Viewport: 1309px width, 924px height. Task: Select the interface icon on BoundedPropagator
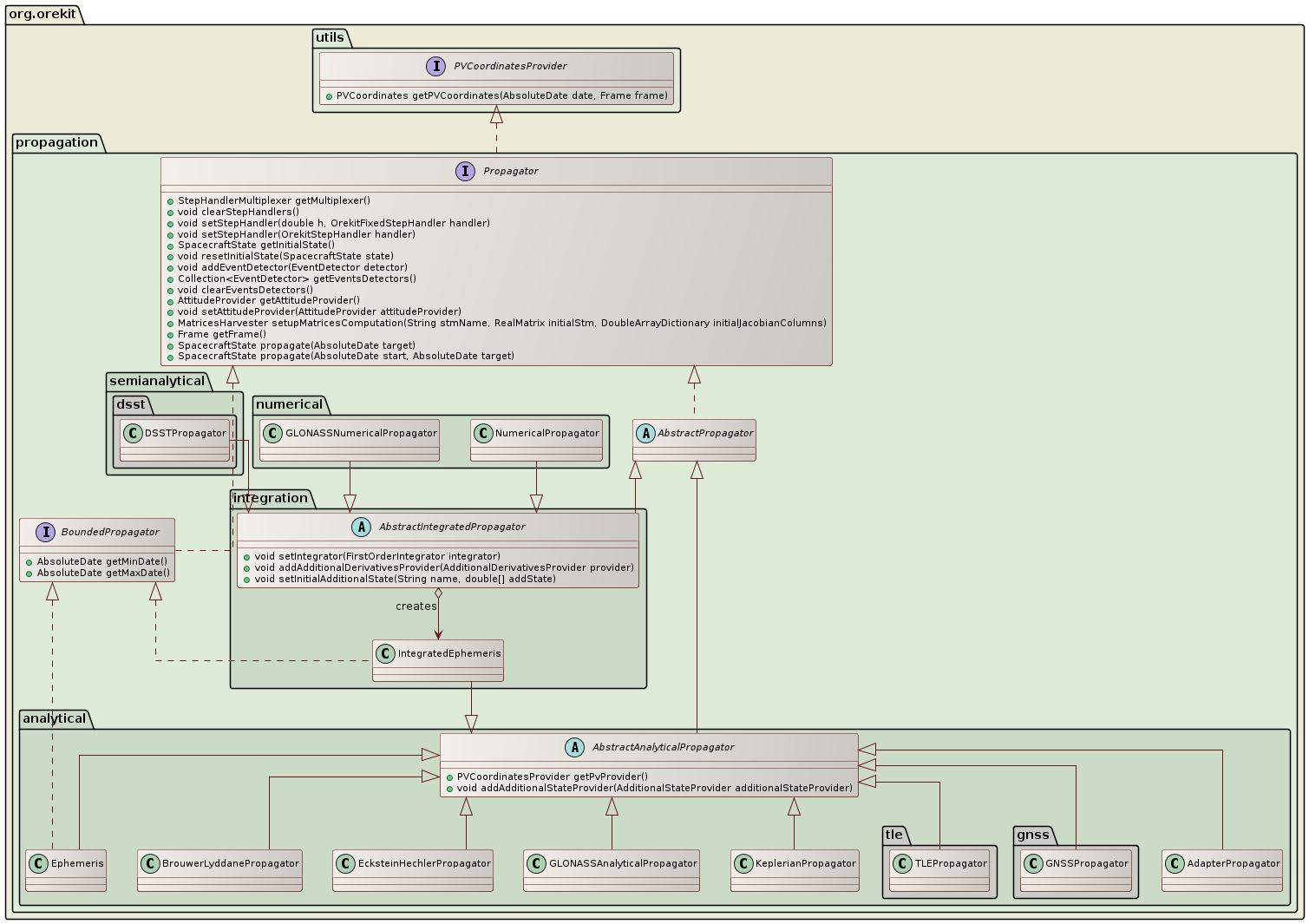[45, 532]
